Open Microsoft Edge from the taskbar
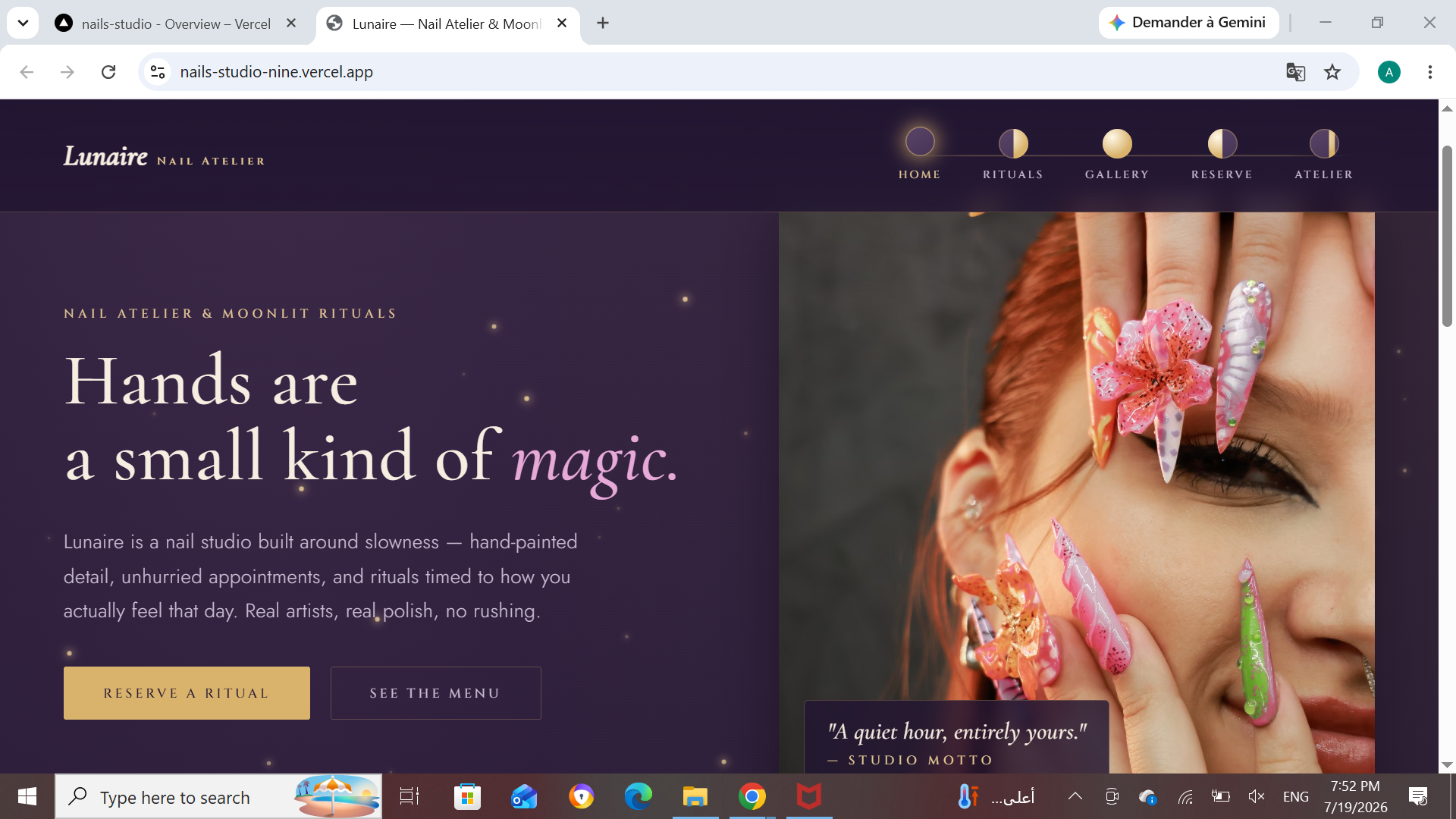 (638, 796)
